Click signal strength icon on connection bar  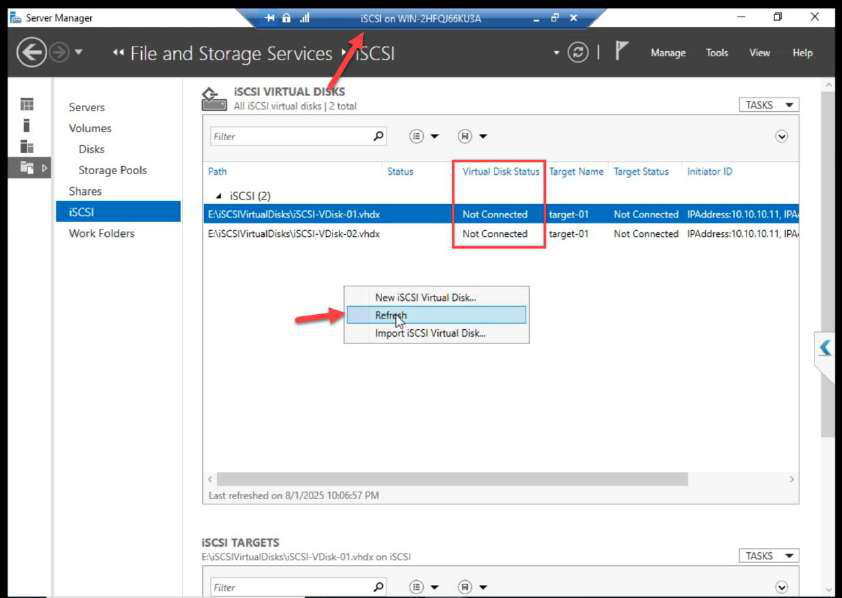click(x=304, y=18)
